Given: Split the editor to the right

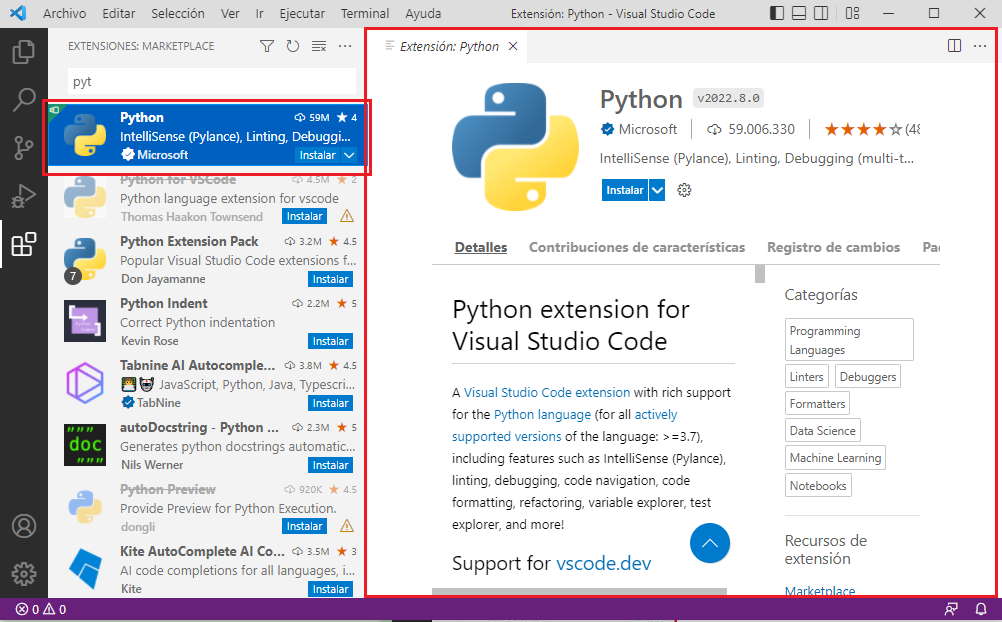Looking at the screenshot, I should pyautogui.click(x=954, y=46).
